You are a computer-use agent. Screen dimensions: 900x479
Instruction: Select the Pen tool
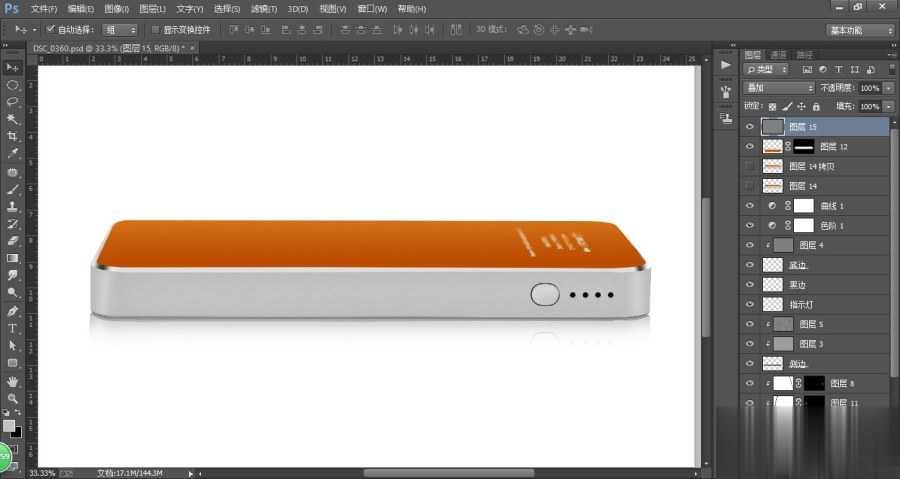click(12, 311)
